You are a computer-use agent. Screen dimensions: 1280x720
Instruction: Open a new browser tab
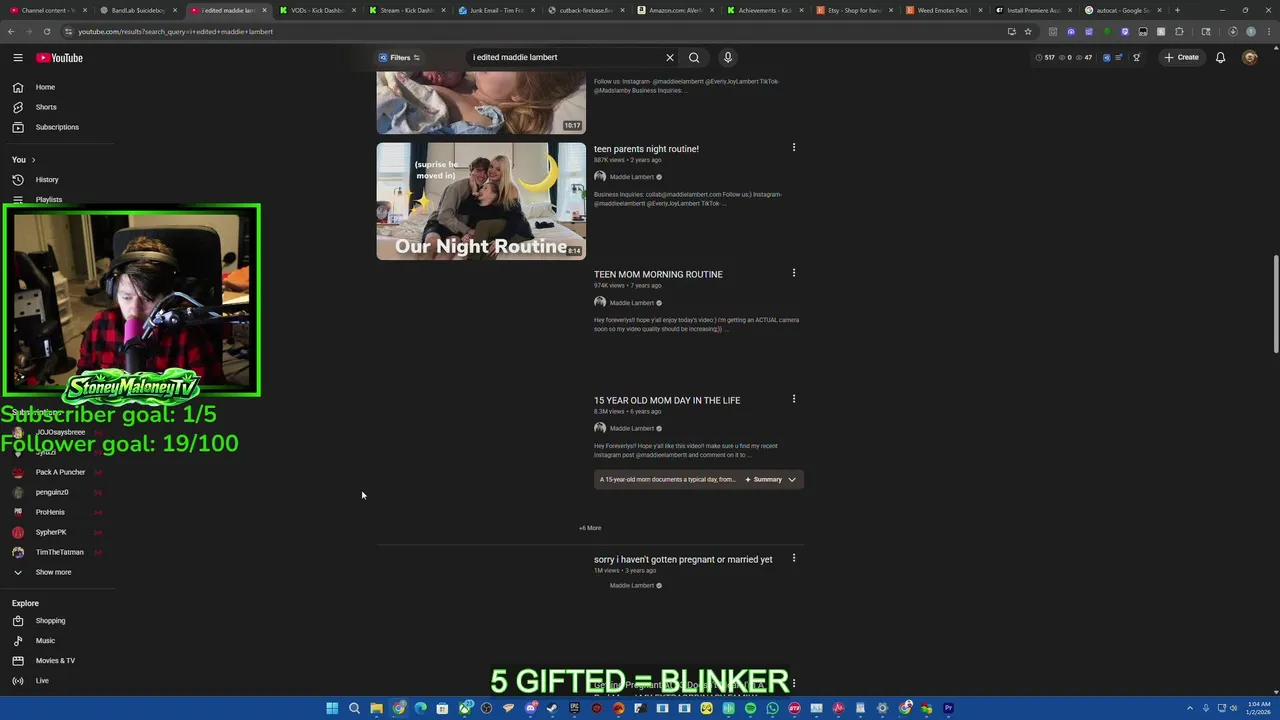1177,10
